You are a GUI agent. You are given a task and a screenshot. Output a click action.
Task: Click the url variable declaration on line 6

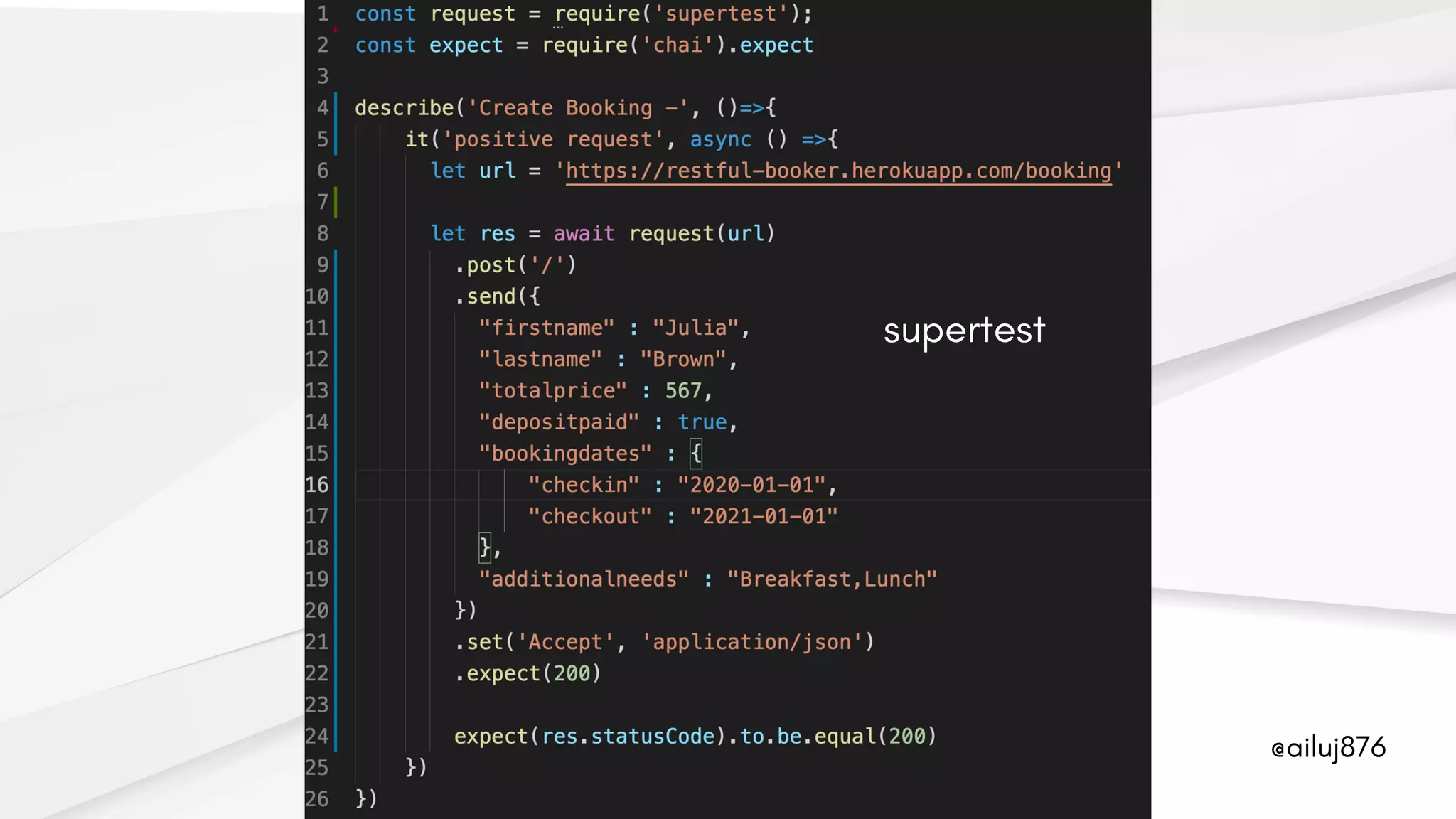[x=497, y=171]
